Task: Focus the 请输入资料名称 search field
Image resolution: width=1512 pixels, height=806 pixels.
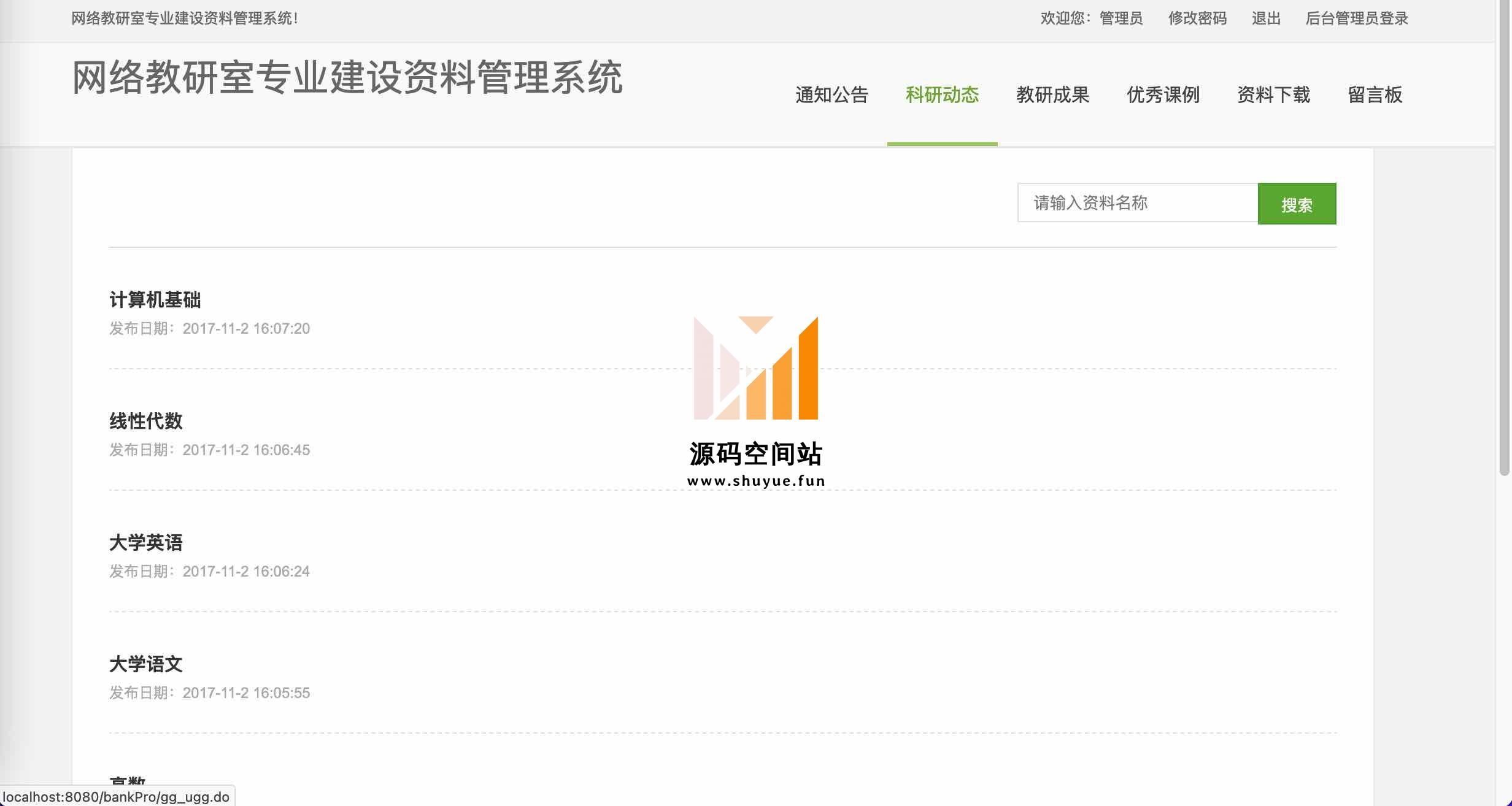Action: coord(1138,202)
